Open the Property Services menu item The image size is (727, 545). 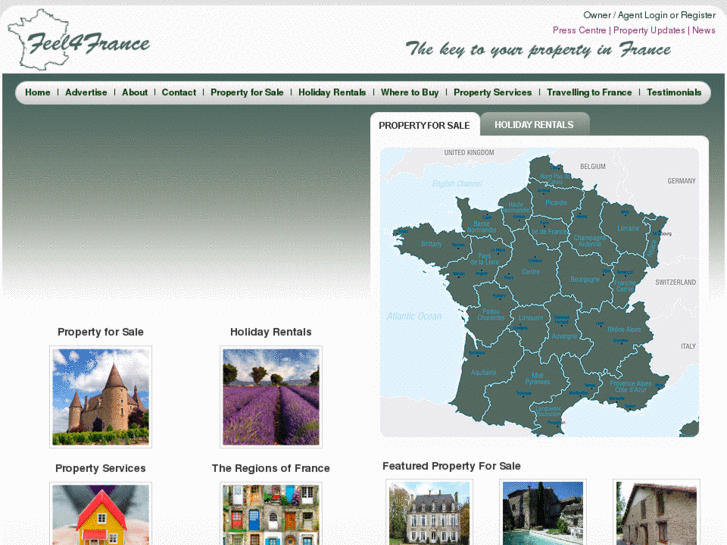(492, 92)
